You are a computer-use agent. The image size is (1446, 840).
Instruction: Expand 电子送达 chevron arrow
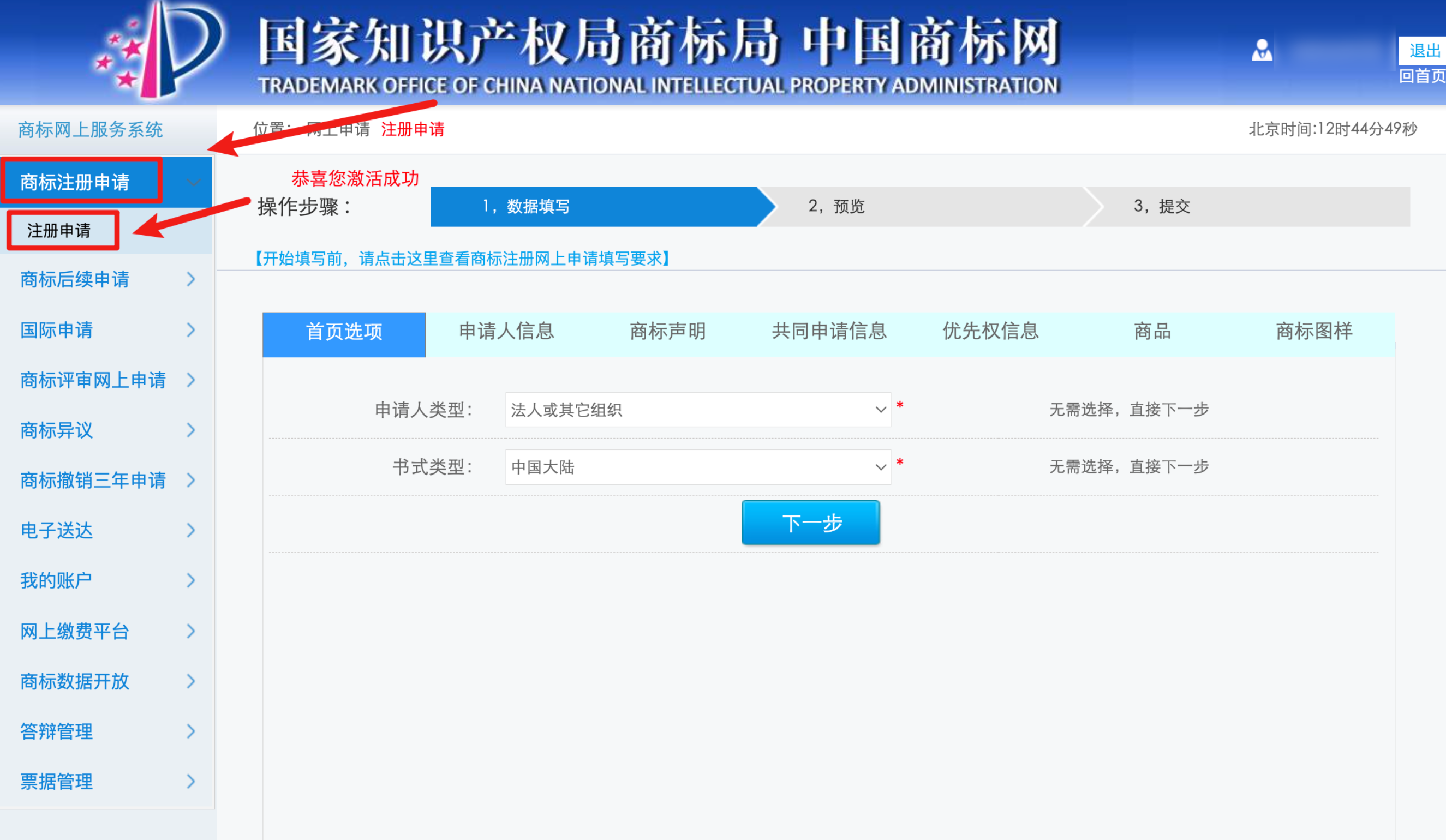191,530
